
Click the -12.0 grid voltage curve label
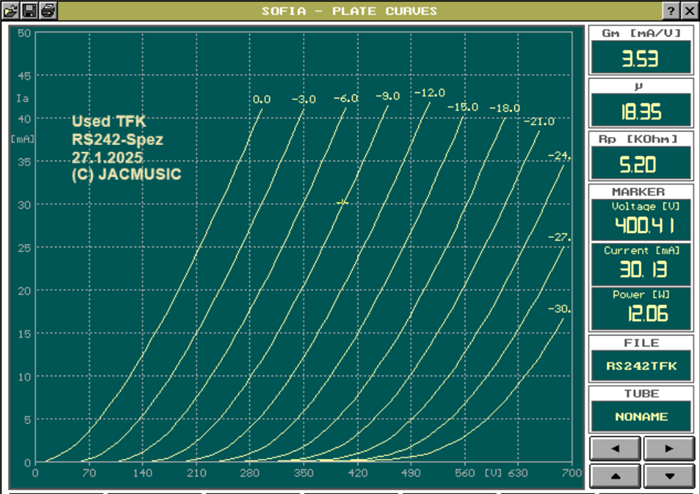430,93
